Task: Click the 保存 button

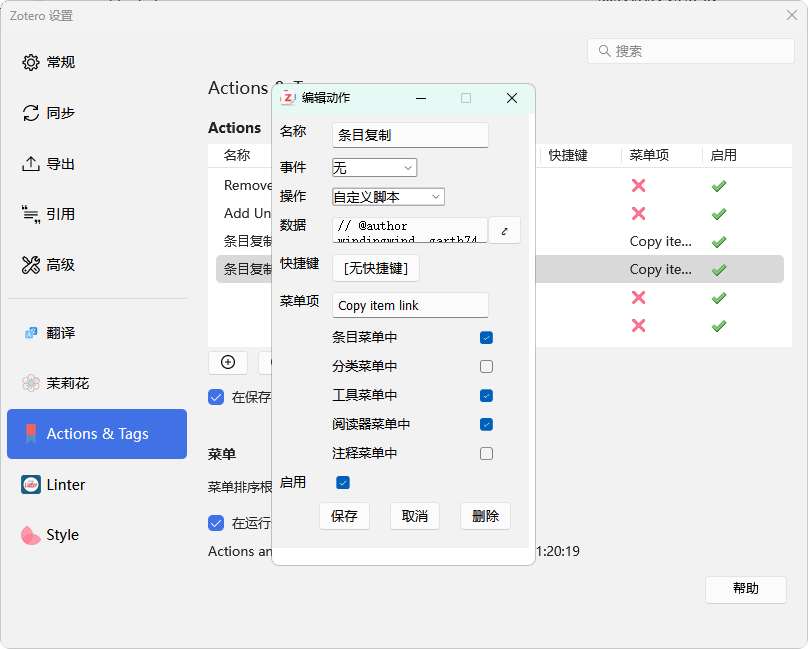Action: click(x=344, y=516)
